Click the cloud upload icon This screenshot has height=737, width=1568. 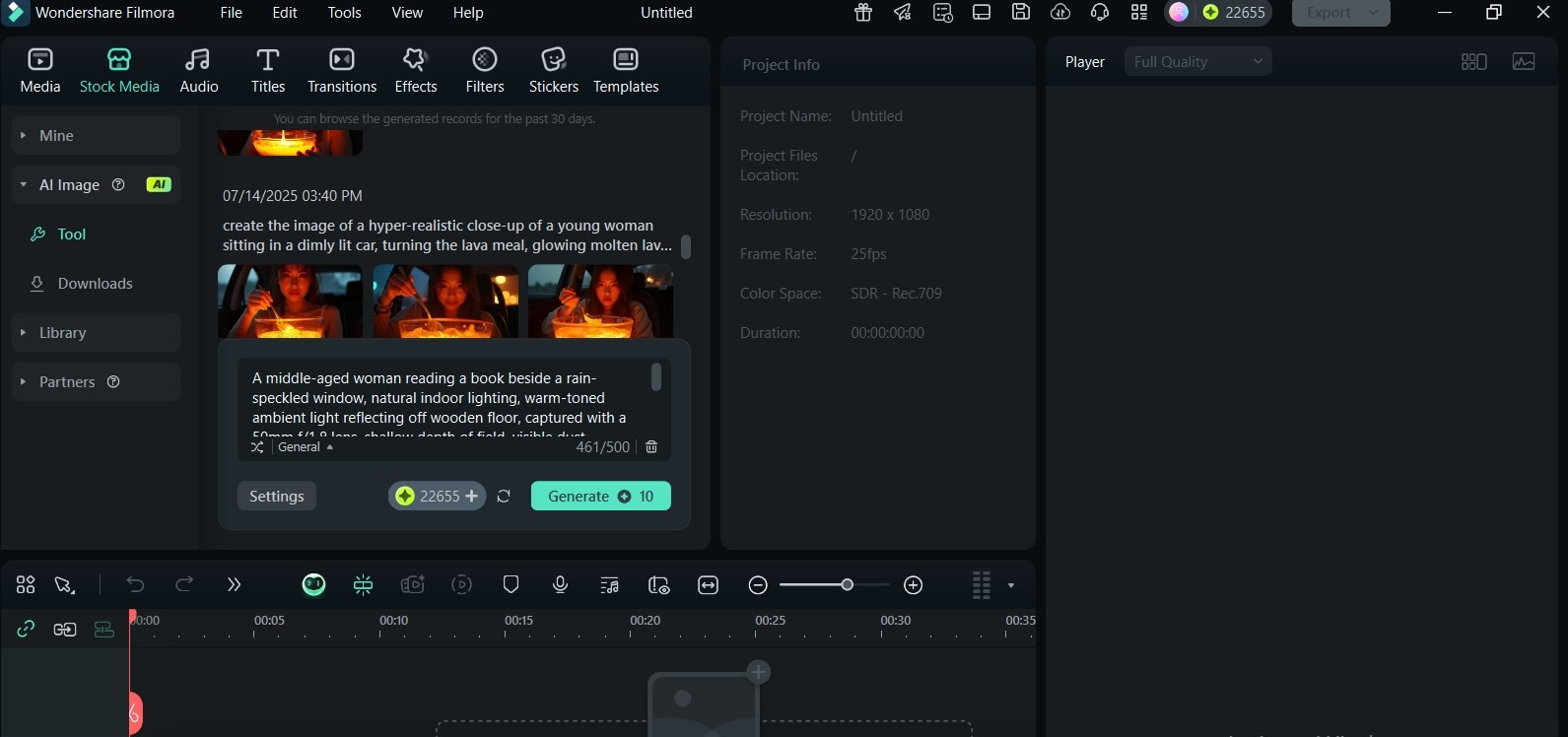tap(1060, 12)
